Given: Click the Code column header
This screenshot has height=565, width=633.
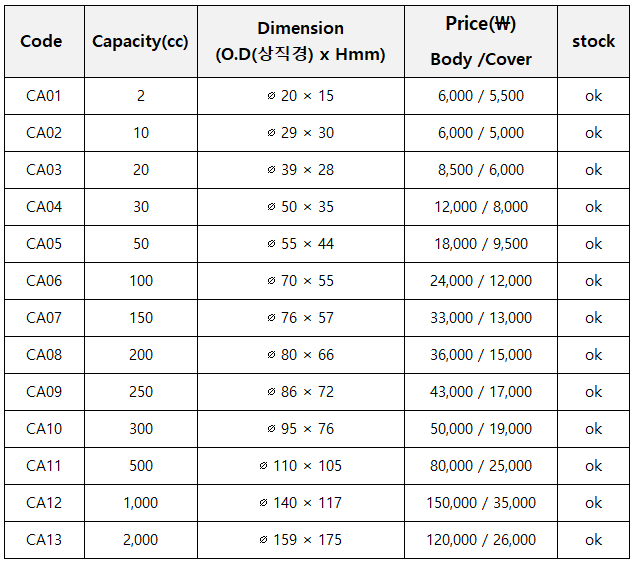Looking at the screenshot, I should click(44, 41).
